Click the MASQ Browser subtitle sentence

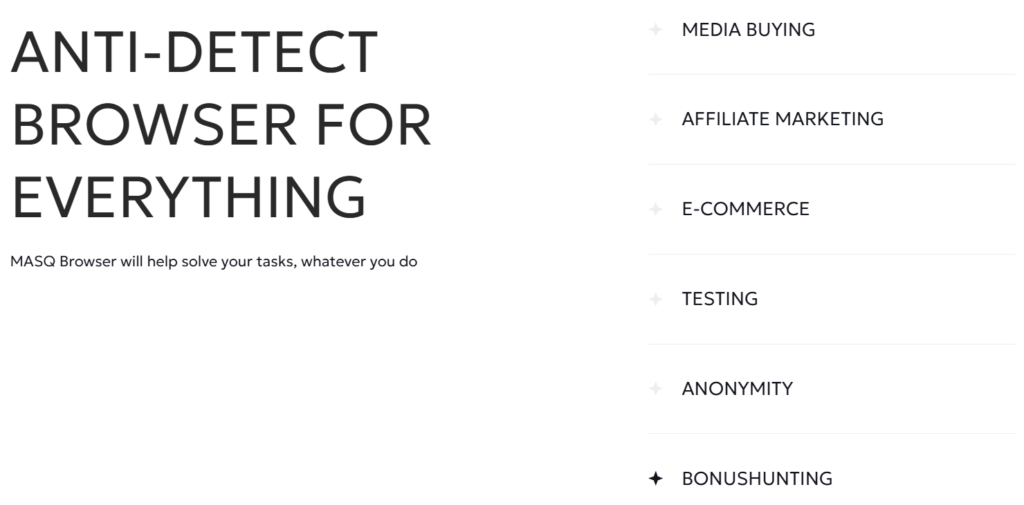point(214,262)
